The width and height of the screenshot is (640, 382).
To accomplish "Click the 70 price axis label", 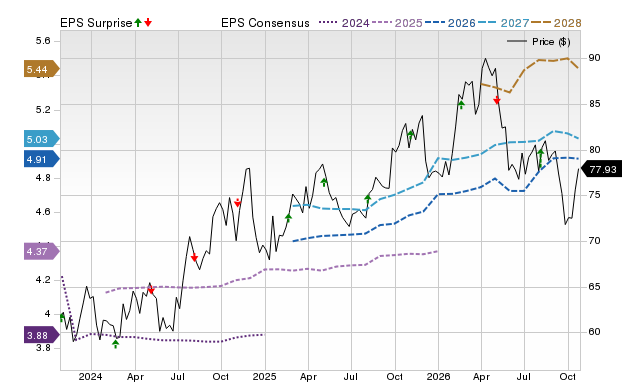I will [594, 241].
